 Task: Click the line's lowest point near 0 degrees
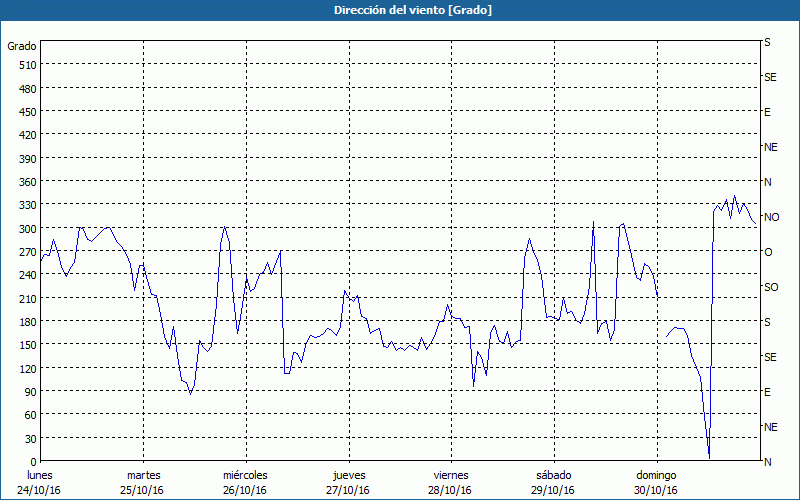tap(709, 458)
